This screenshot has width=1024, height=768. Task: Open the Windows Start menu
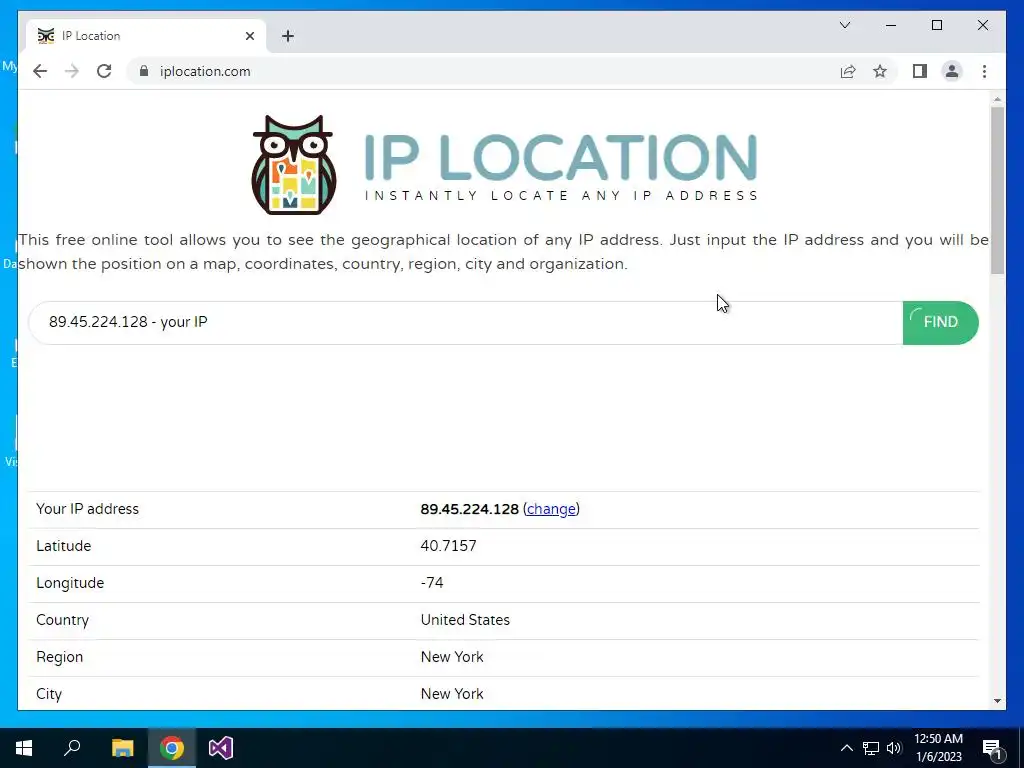pyautogui.click(x=24, y=748)
